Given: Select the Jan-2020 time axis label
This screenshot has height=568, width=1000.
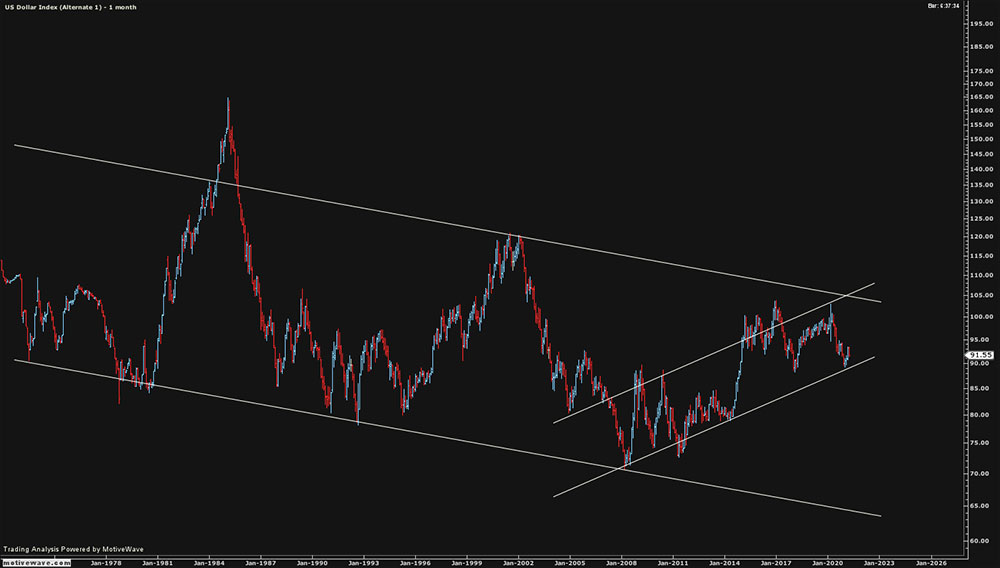Looking at the screenshot, I should (828, 562).
